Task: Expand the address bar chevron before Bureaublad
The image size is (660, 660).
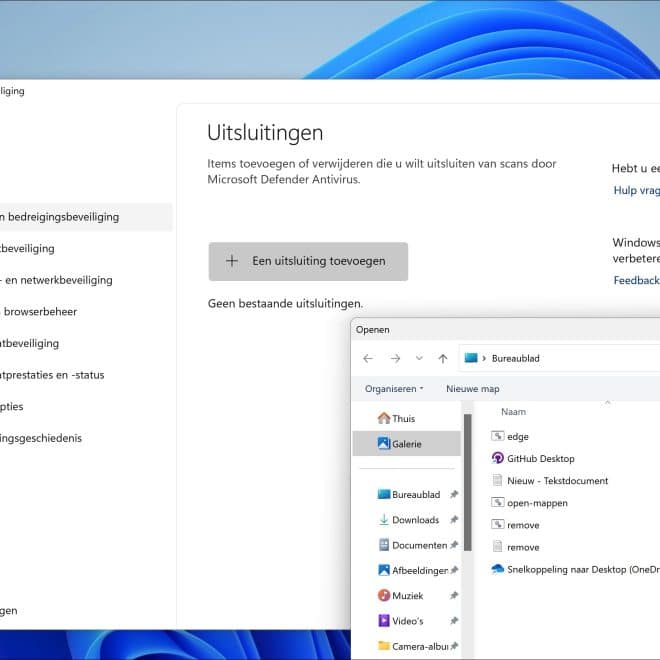Action: (484, 358)
